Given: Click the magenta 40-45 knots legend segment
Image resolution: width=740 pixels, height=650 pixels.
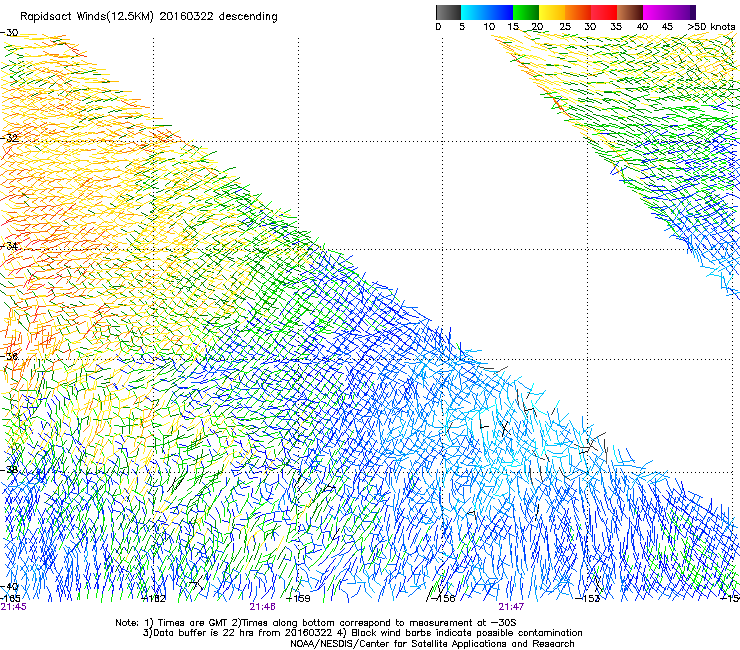Looking at the screenshot, I should click(656, 12).
